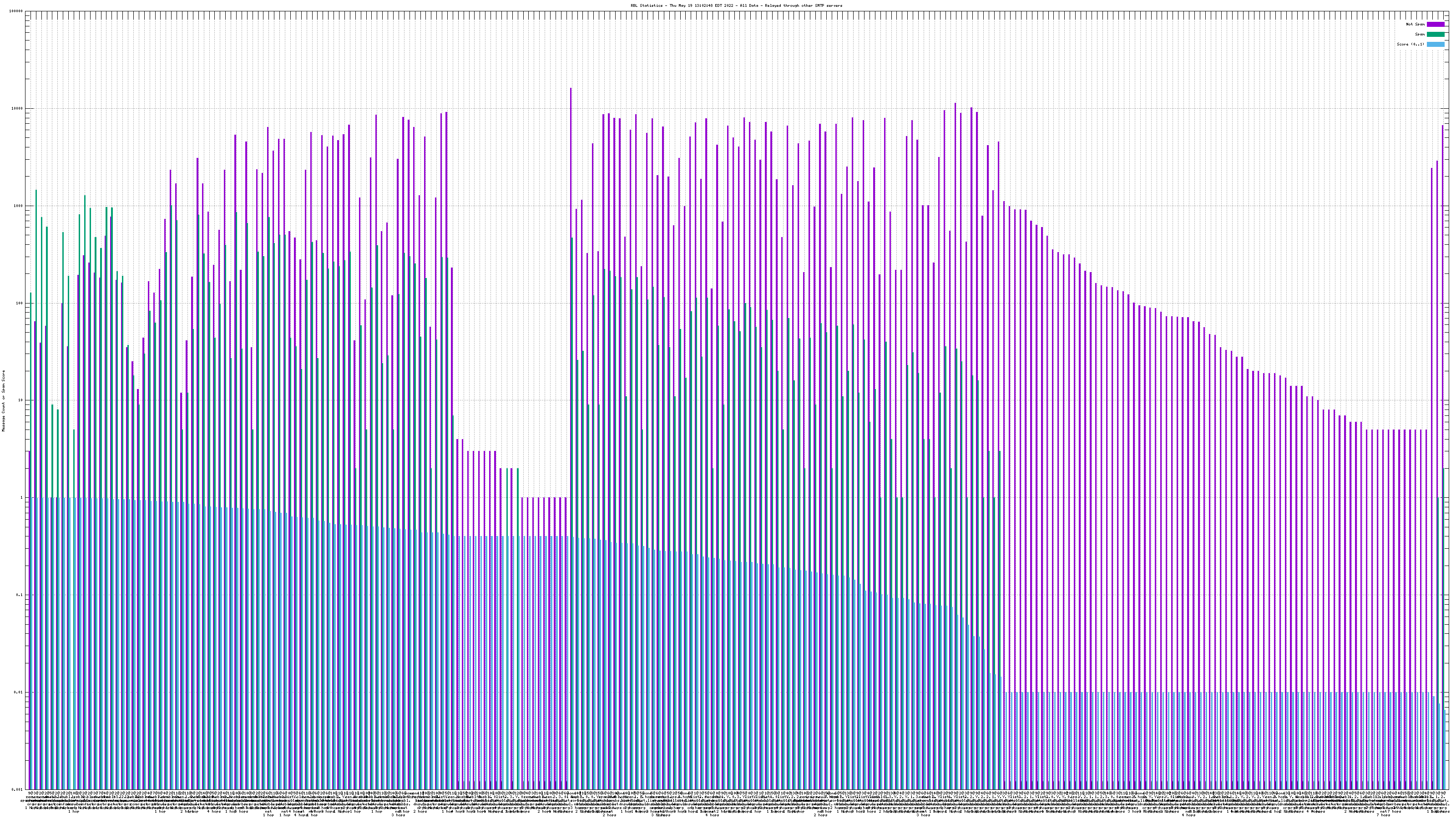The image size is (1456, 819).
Task: Click the 0.01 y-axis tick label
Action: pos(19,692)
